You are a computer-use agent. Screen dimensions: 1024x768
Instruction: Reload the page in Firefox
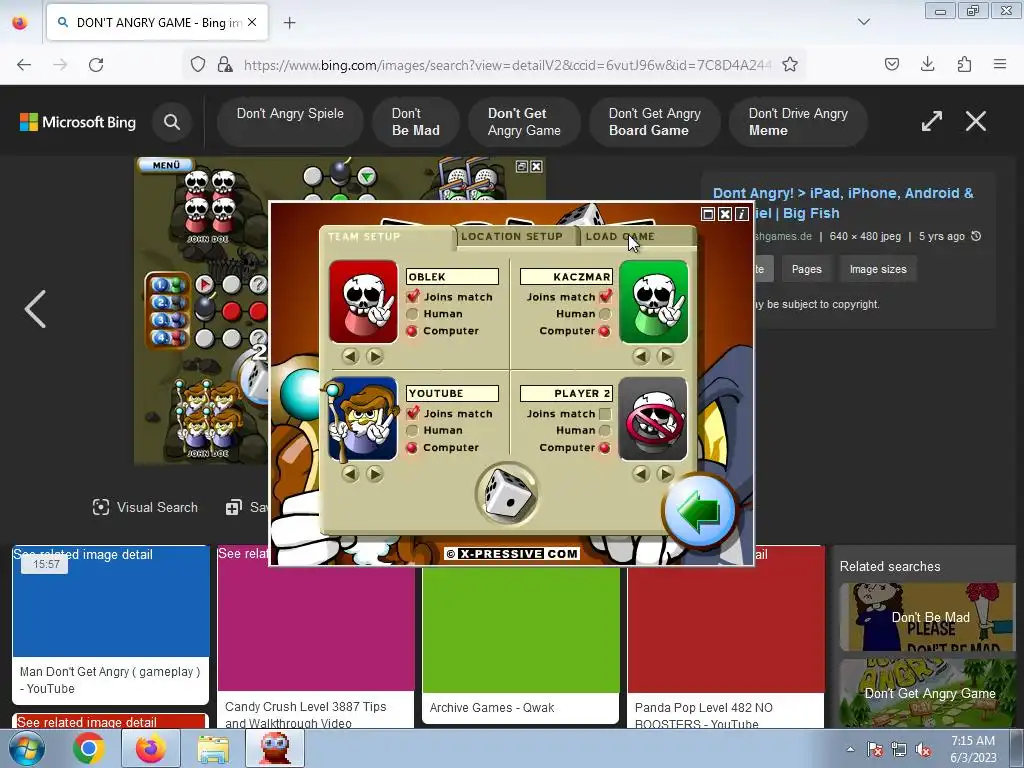pos(96,64)
